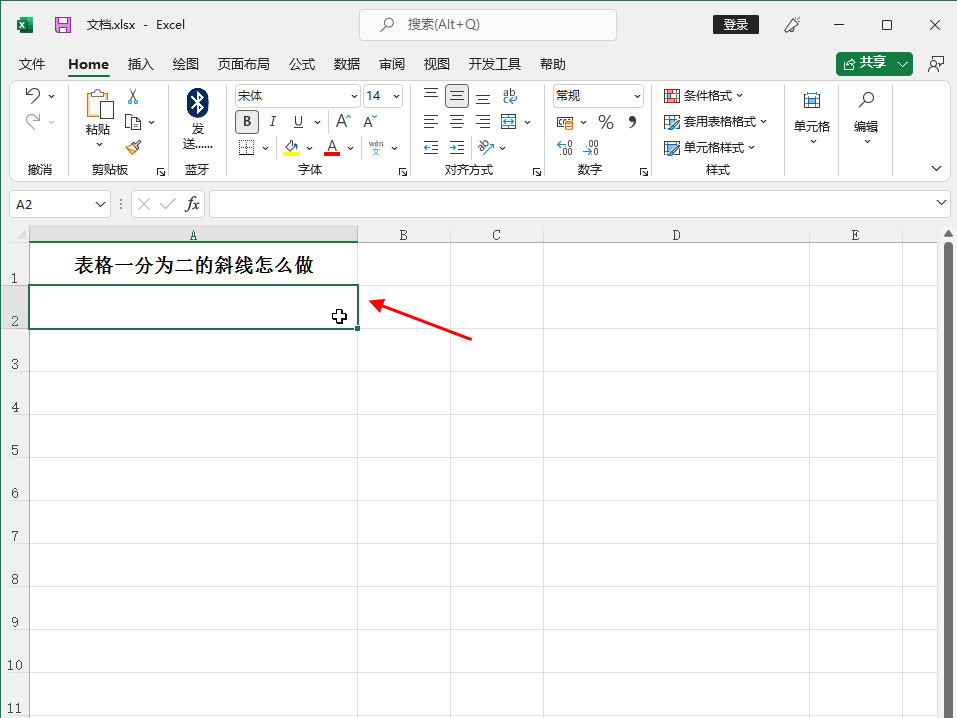Open font settings dialog launcher
The image size is (957, 718).
coord(402,172)
